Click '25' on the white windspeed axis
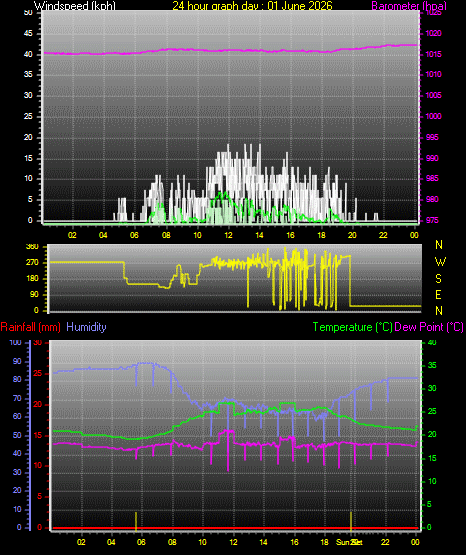The height and width of the screenshot is (555, 466). 28,116
